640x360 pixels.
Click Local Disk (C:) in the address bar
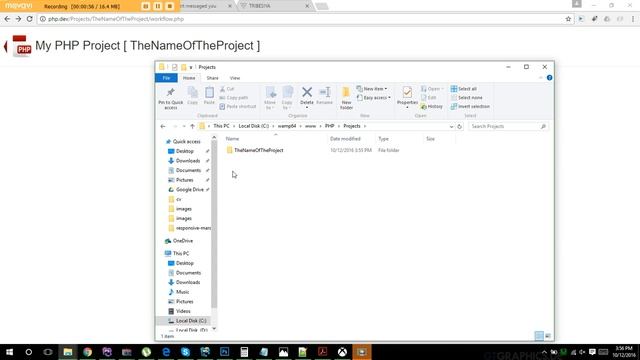click(x=253, y=126)
